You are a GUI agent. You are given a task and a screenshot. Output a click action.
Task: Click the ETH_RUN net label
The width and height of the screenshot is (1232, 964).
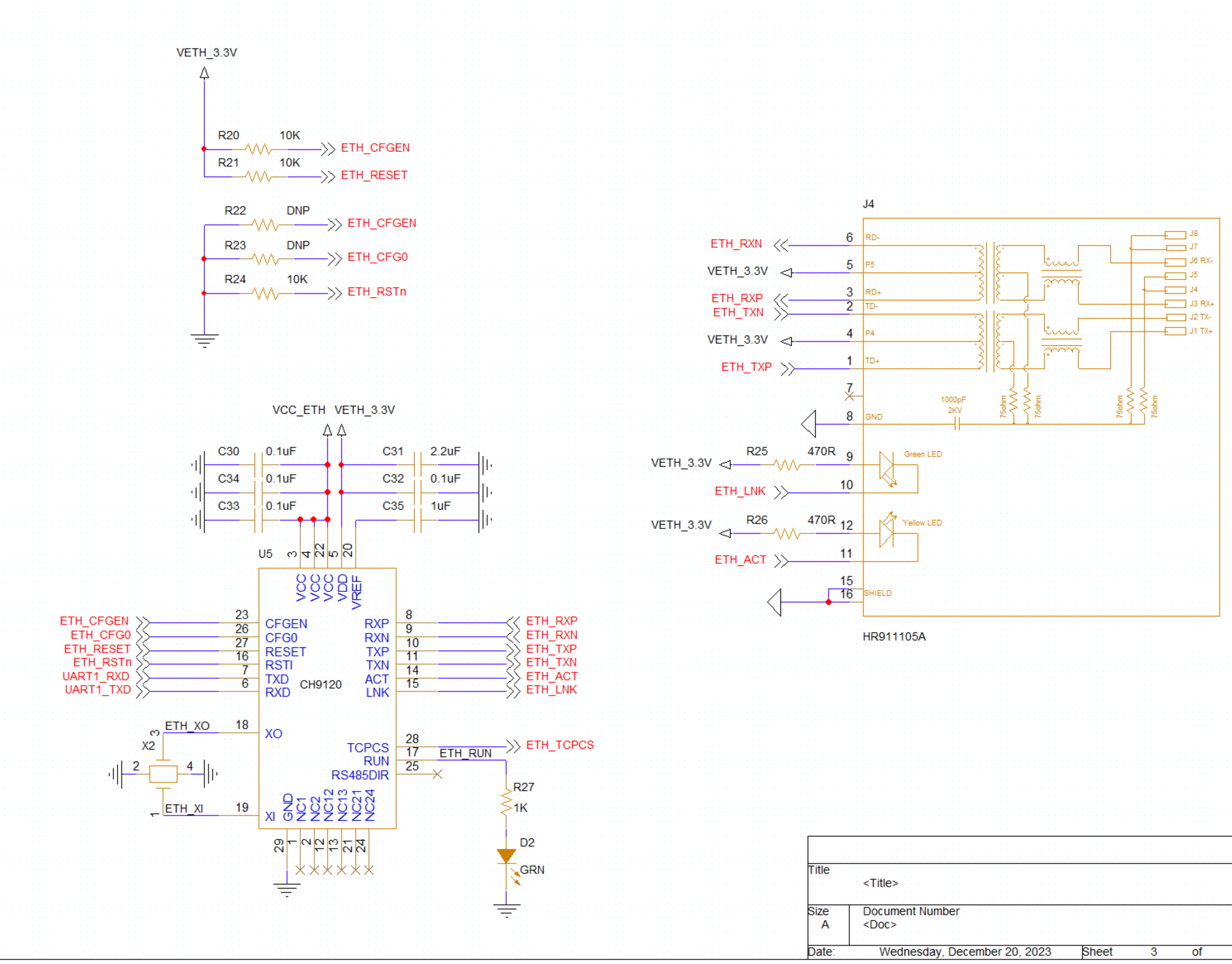(x=465, y=753)
